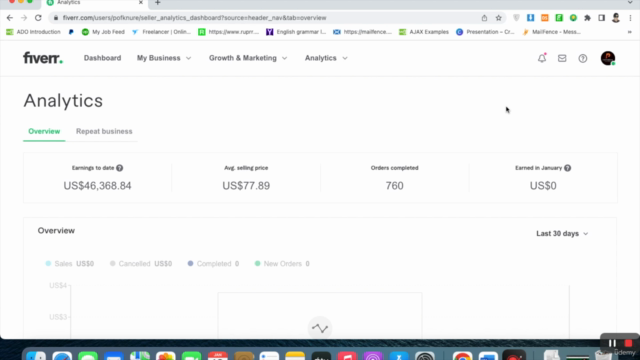Show the Earnings to date info tooltip icon
640x360 pixels.
pyautogui.click(x=120, y=168)
